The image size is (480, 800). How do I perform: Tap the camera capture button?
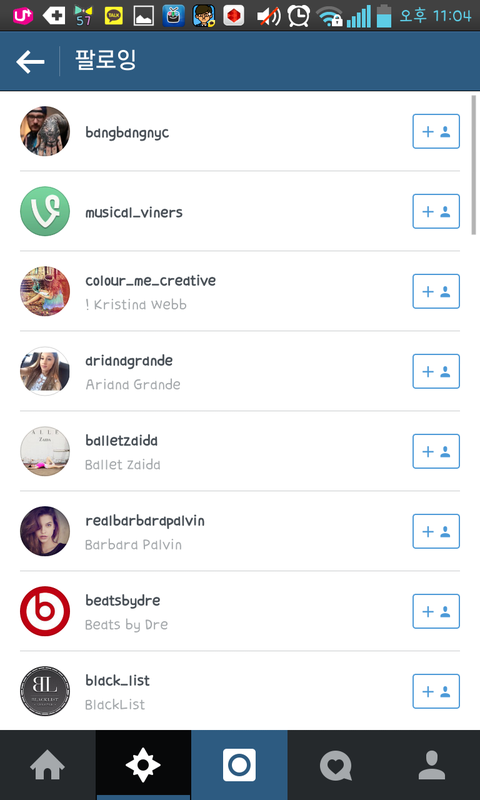coord(239,765)
